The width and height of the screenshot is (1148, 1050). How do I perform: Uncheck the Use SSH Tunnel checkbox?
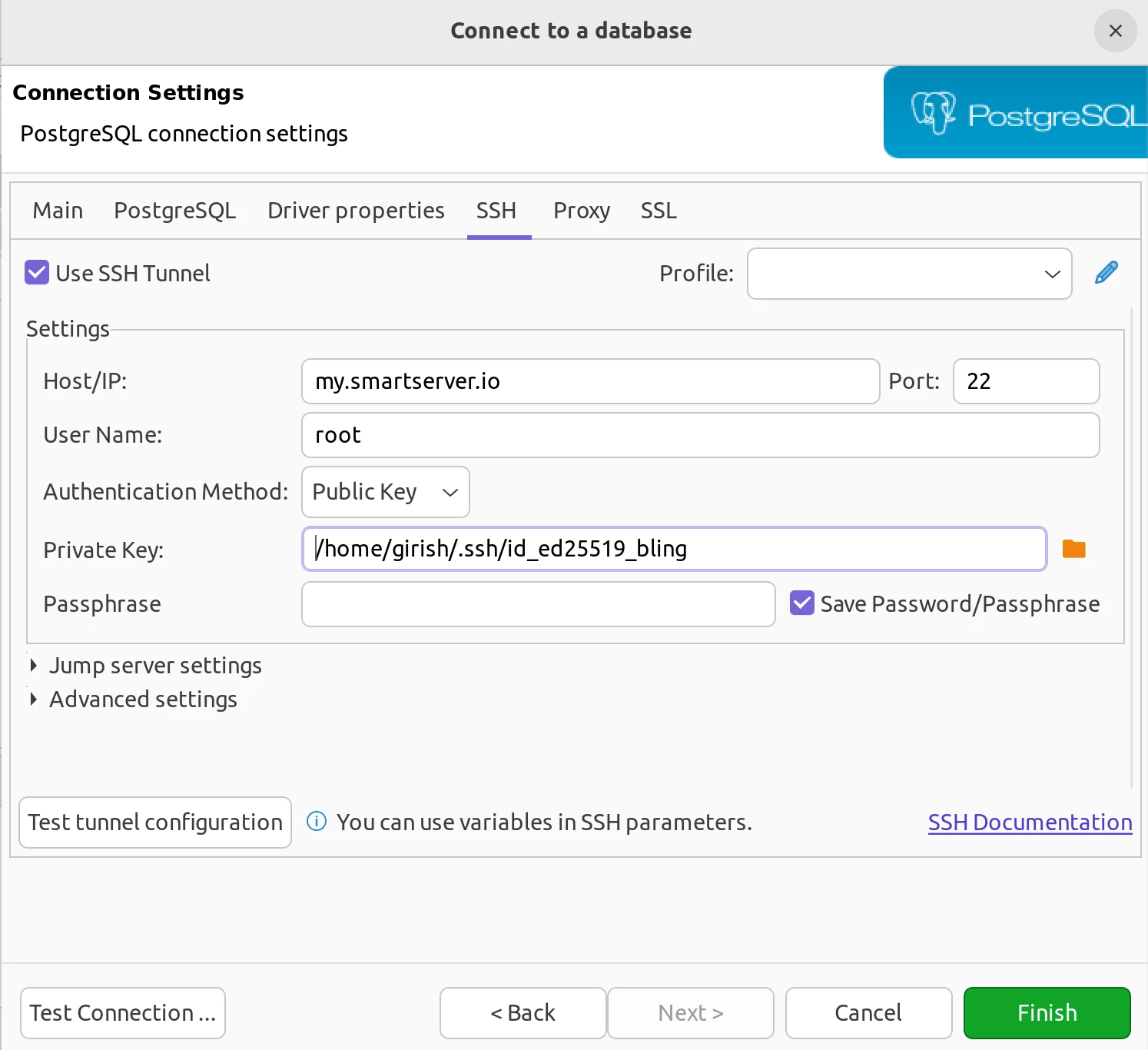coord(36,272)
